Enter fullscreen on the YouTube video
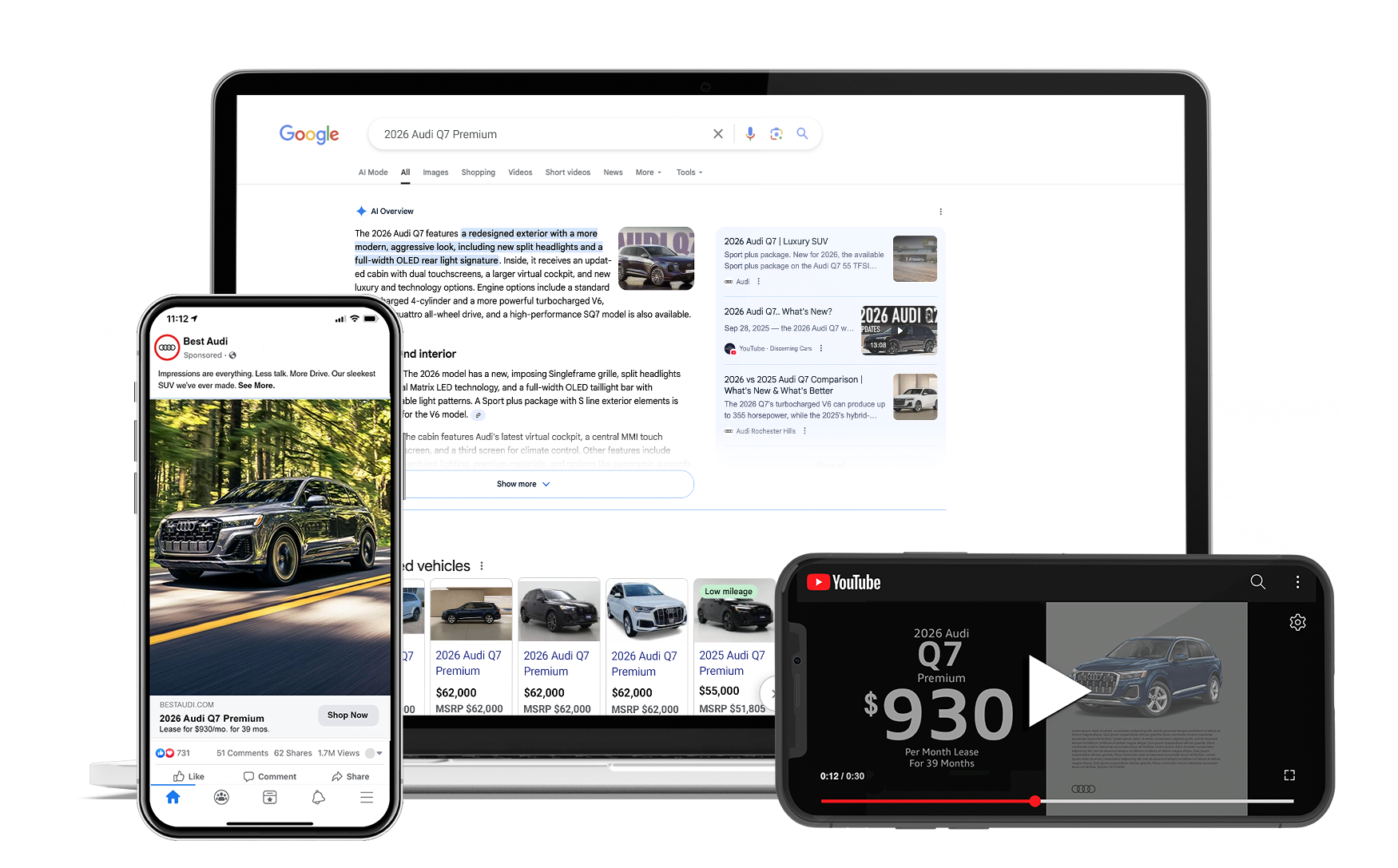 [x=1289, y=775]
